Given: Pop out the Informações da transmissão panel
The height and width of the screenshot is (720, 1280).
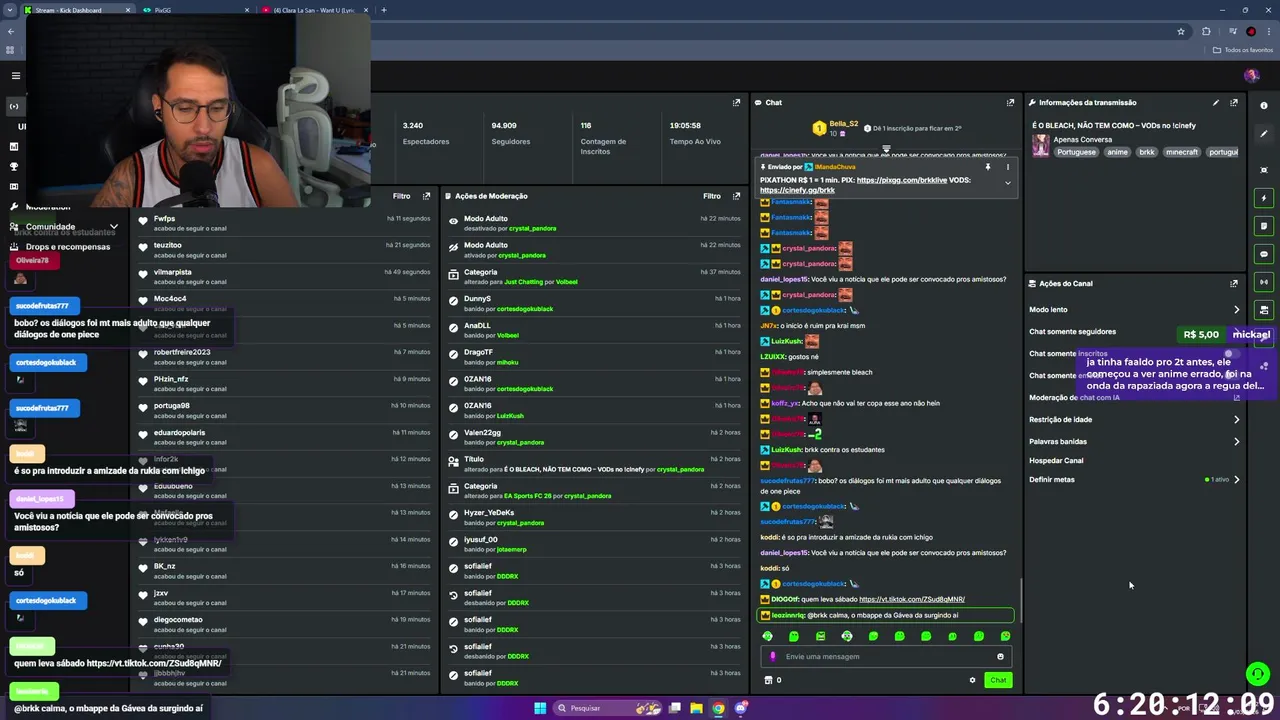Looking at the screenshot, I should pos(1234,102).
